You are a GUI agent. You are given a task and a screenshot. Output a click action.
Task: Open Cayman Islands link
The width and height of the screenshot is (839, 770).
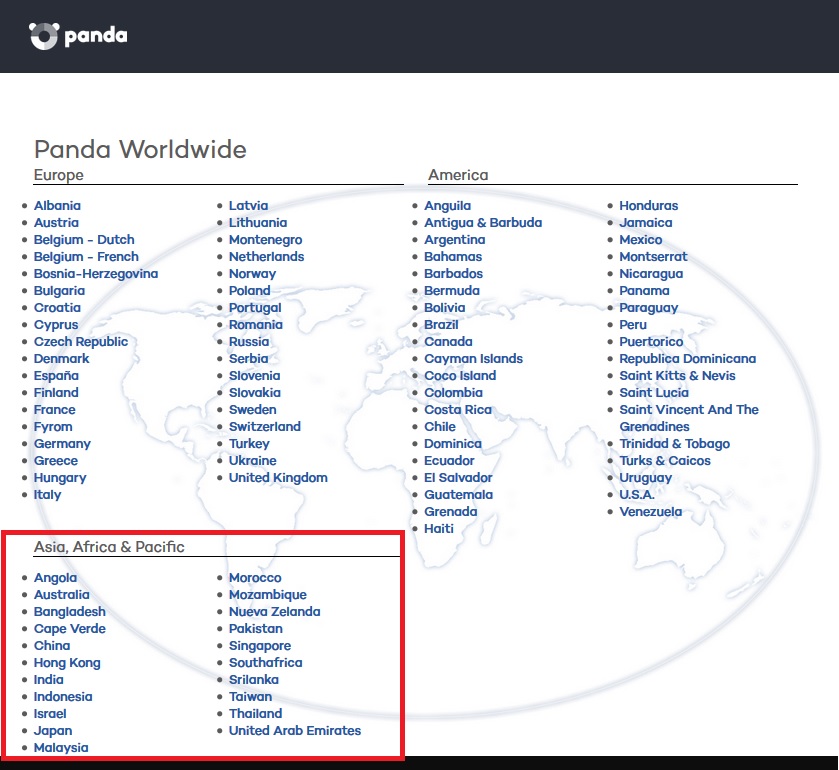click(474, 359)
